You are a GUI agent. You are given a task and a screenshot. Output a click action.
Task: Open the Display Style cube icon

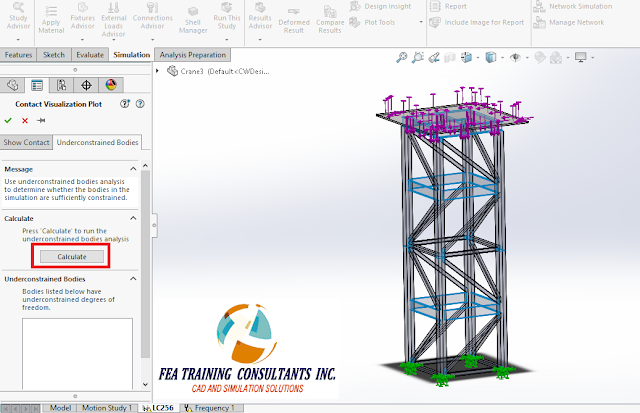point(491,57)
